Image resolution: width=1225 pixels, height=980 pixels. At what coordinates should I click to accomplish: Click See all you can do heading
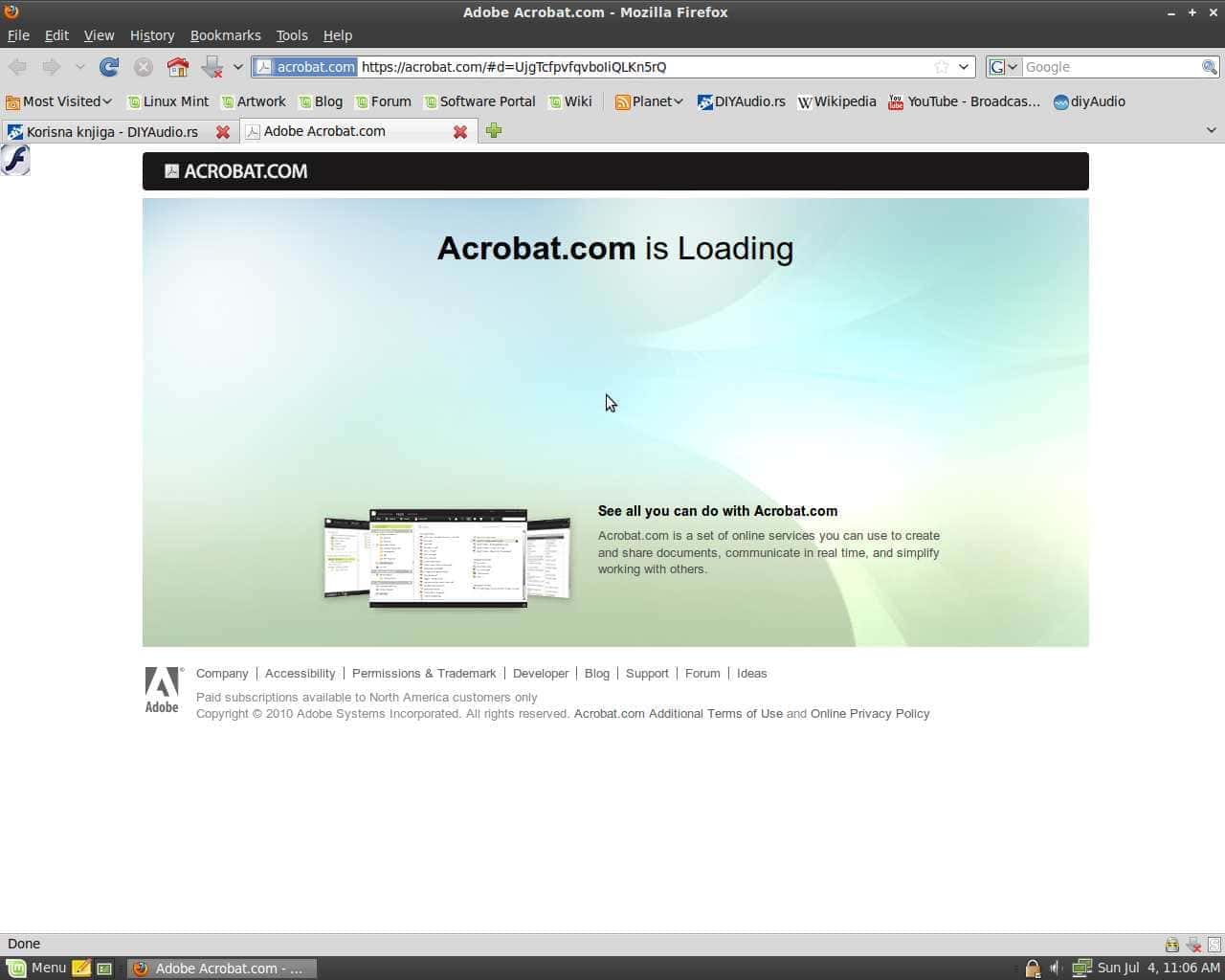point(718,511)
